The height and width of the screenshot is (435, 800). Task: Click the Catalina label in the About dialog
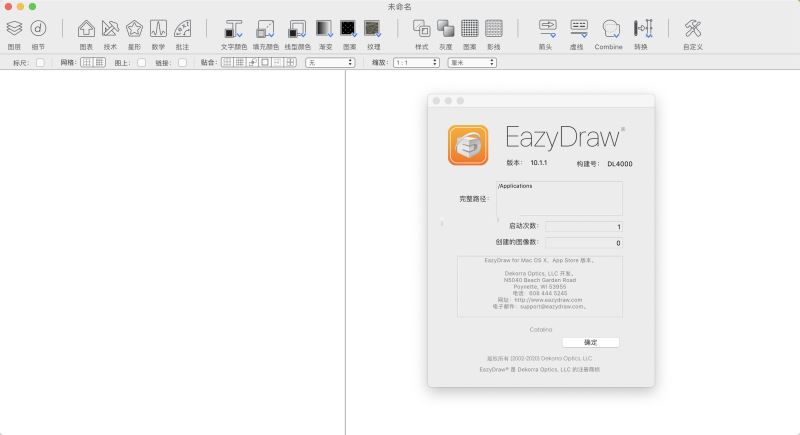pos(541,329)
